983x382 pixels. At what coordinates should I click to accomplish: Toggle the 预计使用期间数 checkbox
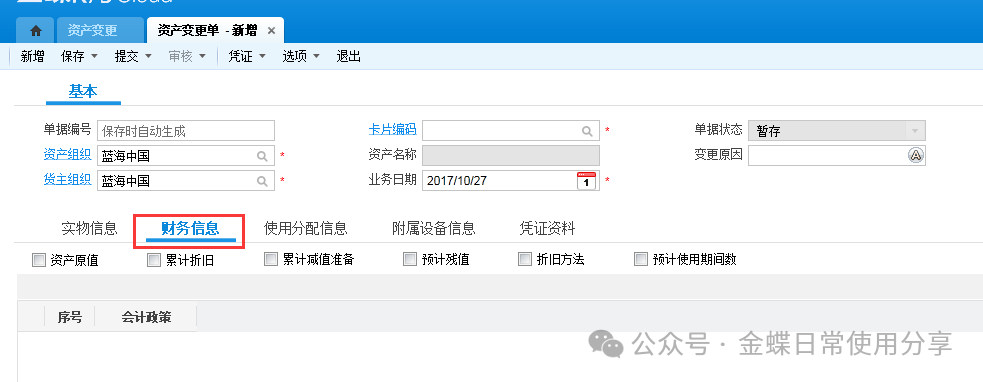[x=641, y=259]
